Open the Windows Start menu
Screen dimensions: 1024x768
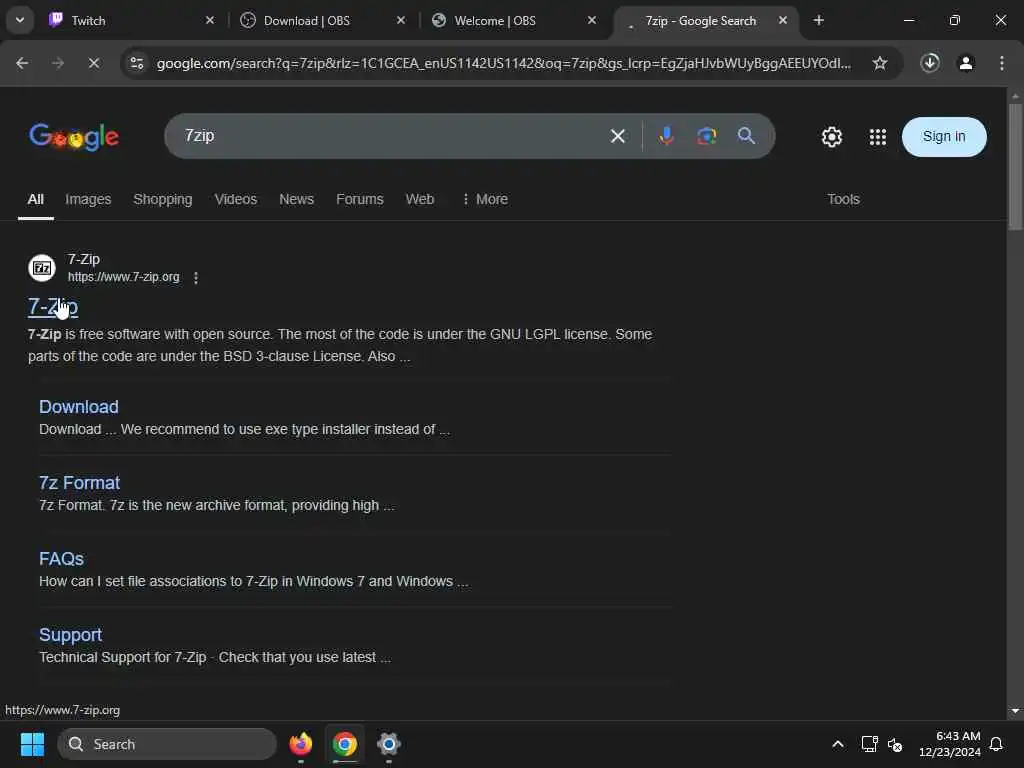tap(32, 744)
